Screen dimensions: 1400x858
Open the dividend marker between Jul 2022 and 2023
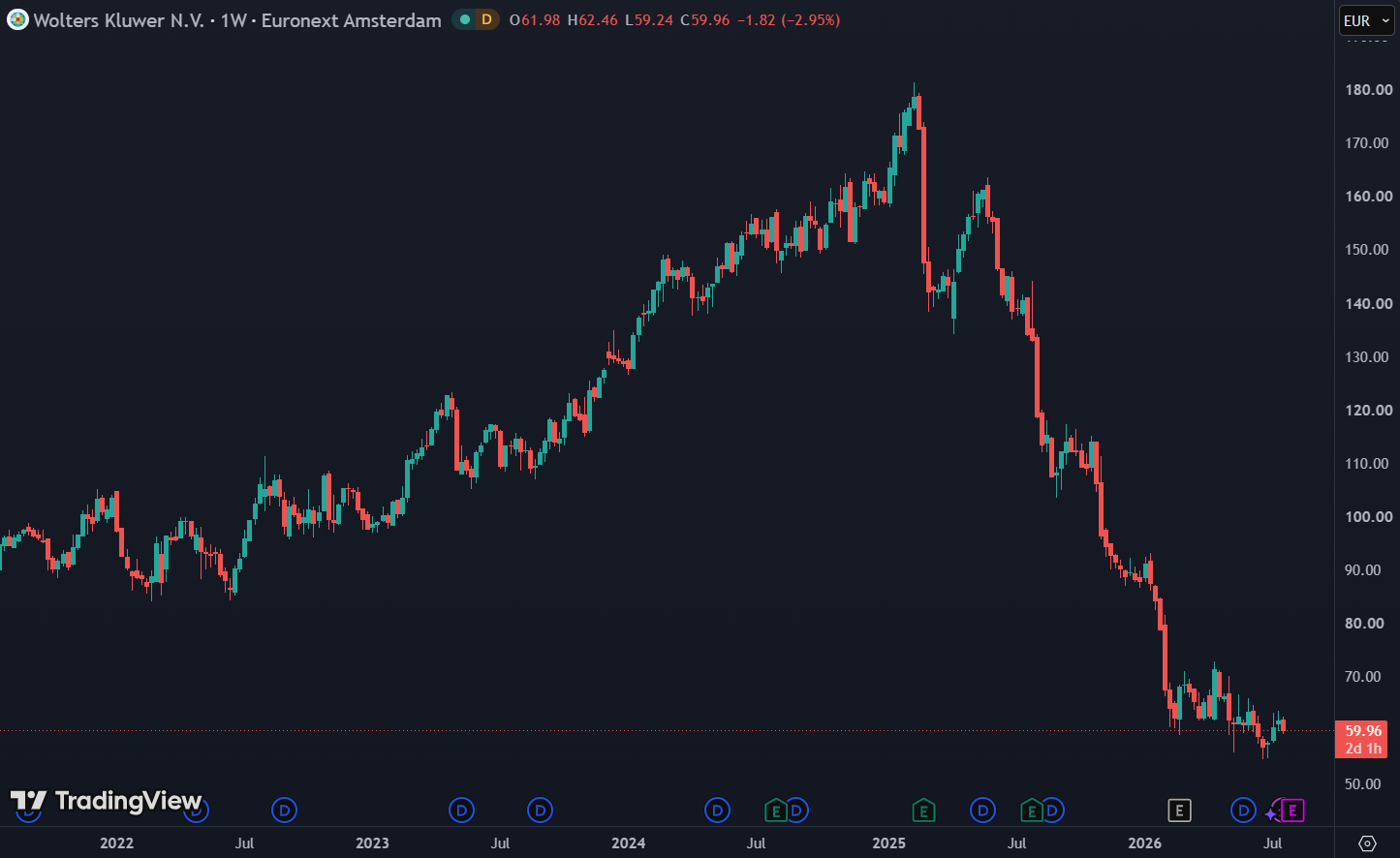pos(284,810)
